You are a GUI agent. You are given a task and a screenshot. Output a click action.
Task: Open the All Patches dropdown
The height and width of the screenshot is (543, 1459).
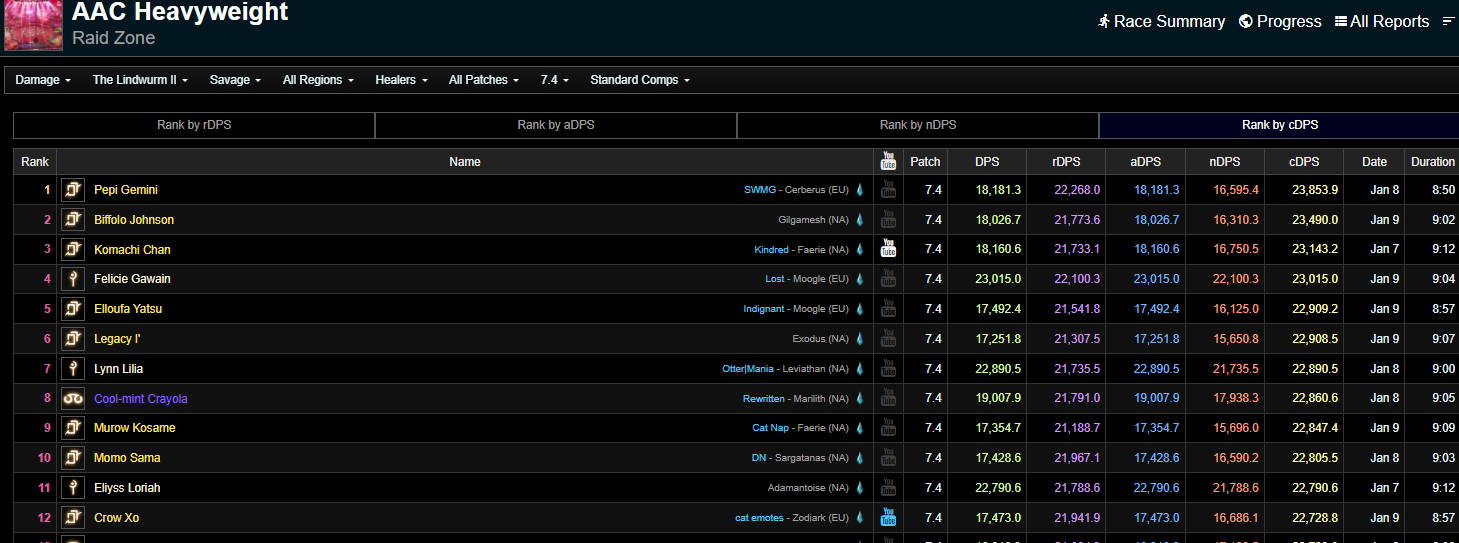[485, 80]
